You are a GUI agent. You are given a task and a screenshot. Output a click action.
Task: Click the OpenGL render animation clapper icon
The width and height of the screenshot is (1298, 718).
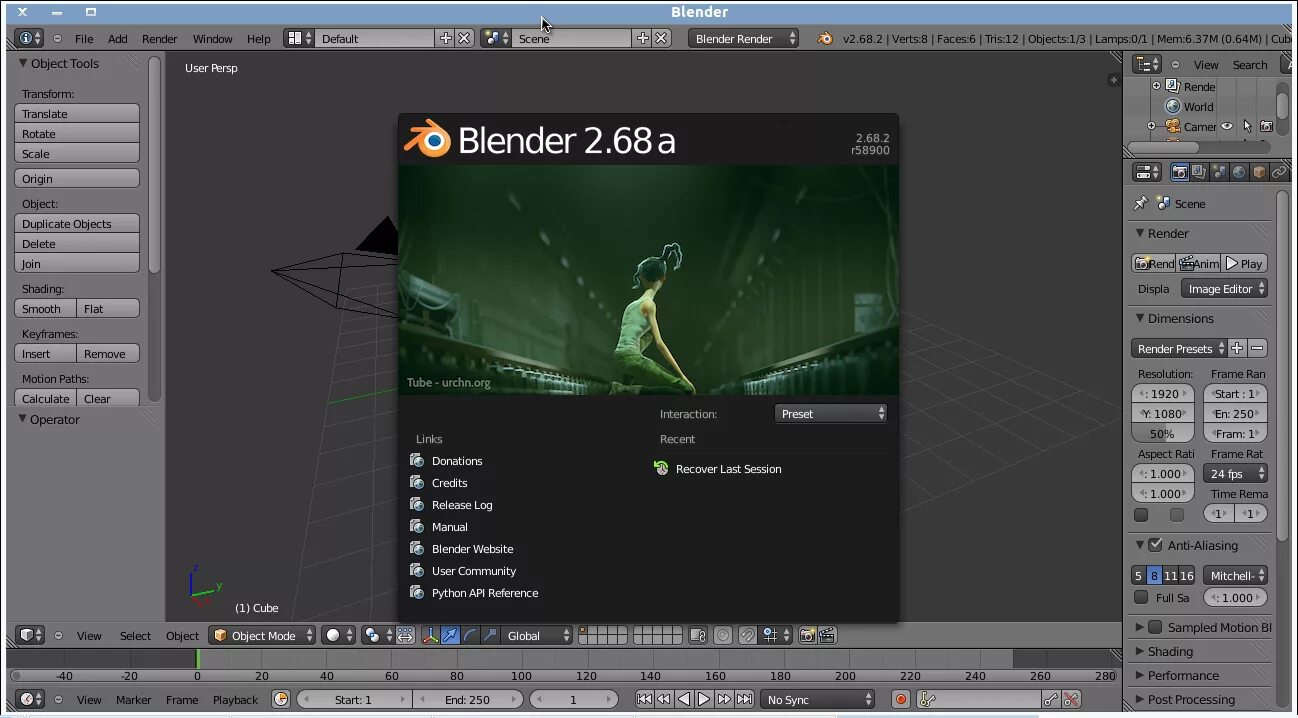click(827, 635)
